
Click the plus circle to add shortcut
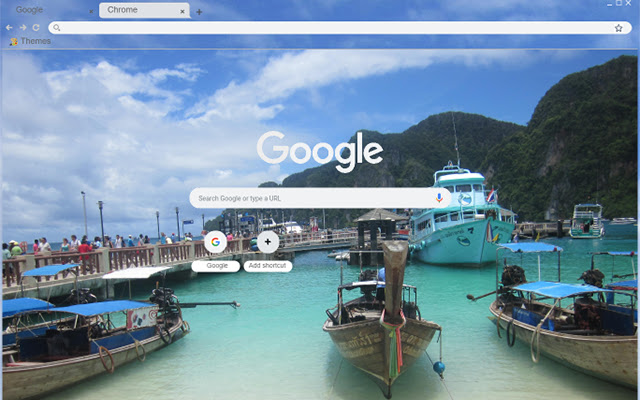point(268,242)
